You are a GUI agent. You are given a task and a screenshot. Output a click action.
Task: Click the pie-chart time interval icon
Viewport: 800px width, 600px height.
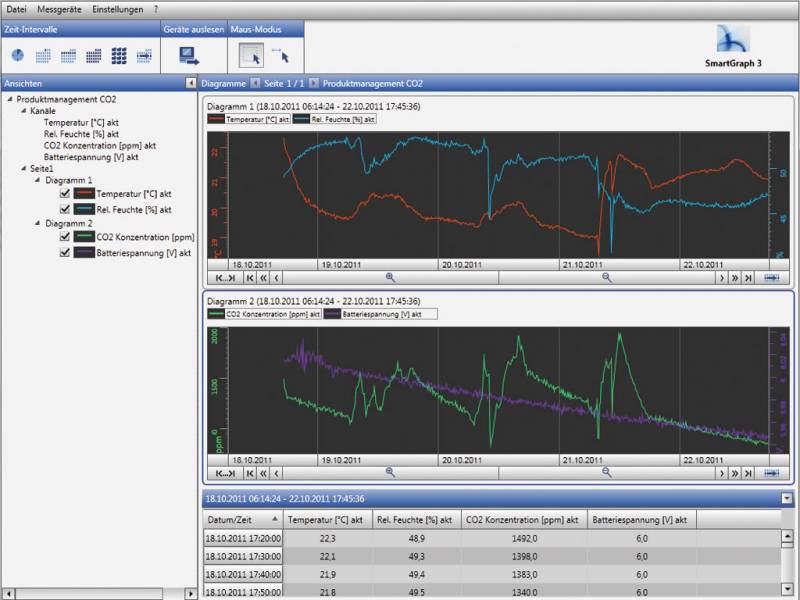[x=18, y=55]
